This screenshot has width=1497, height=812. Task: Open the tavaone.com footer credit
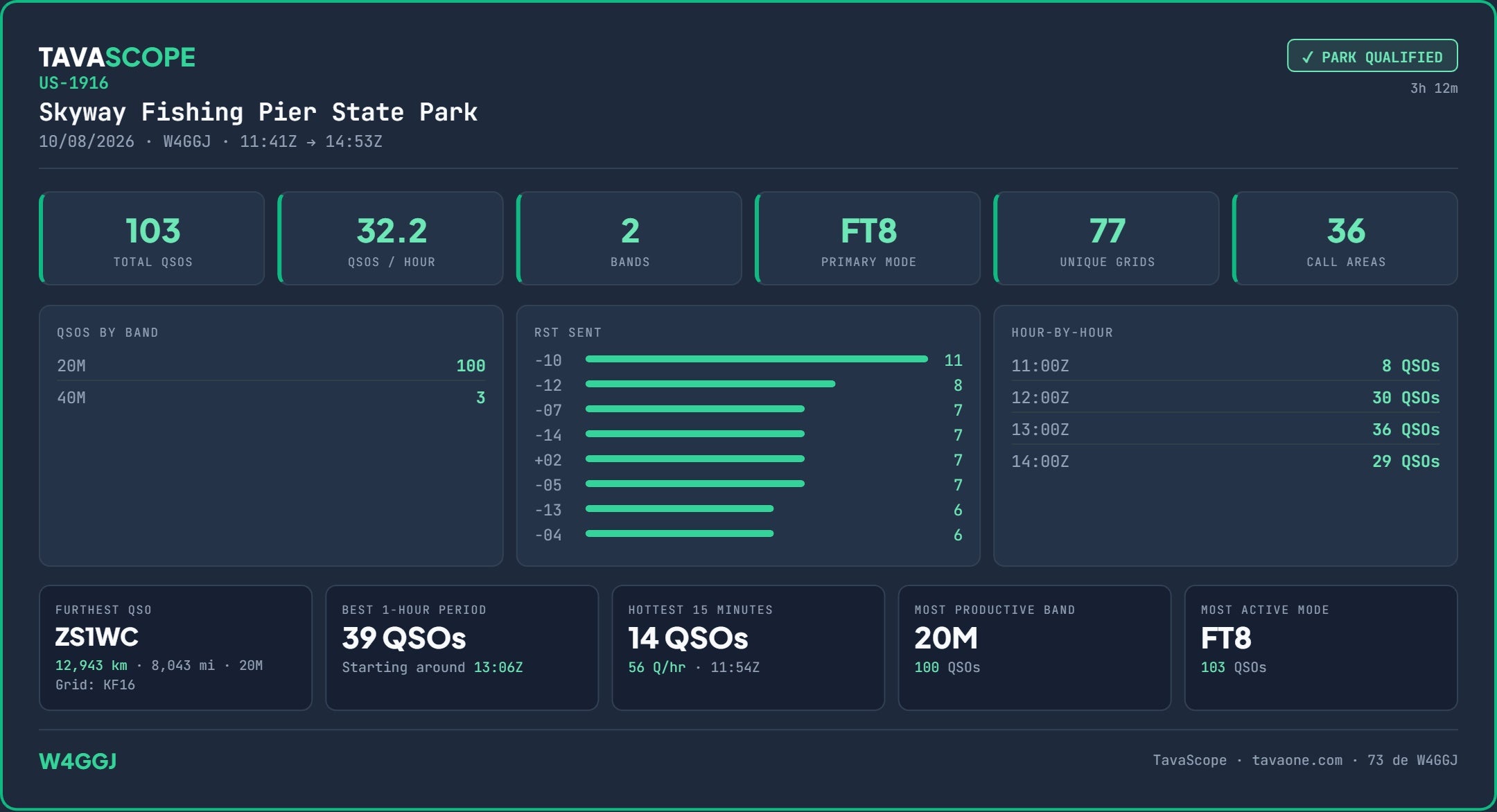click(x=1297, y=760)
